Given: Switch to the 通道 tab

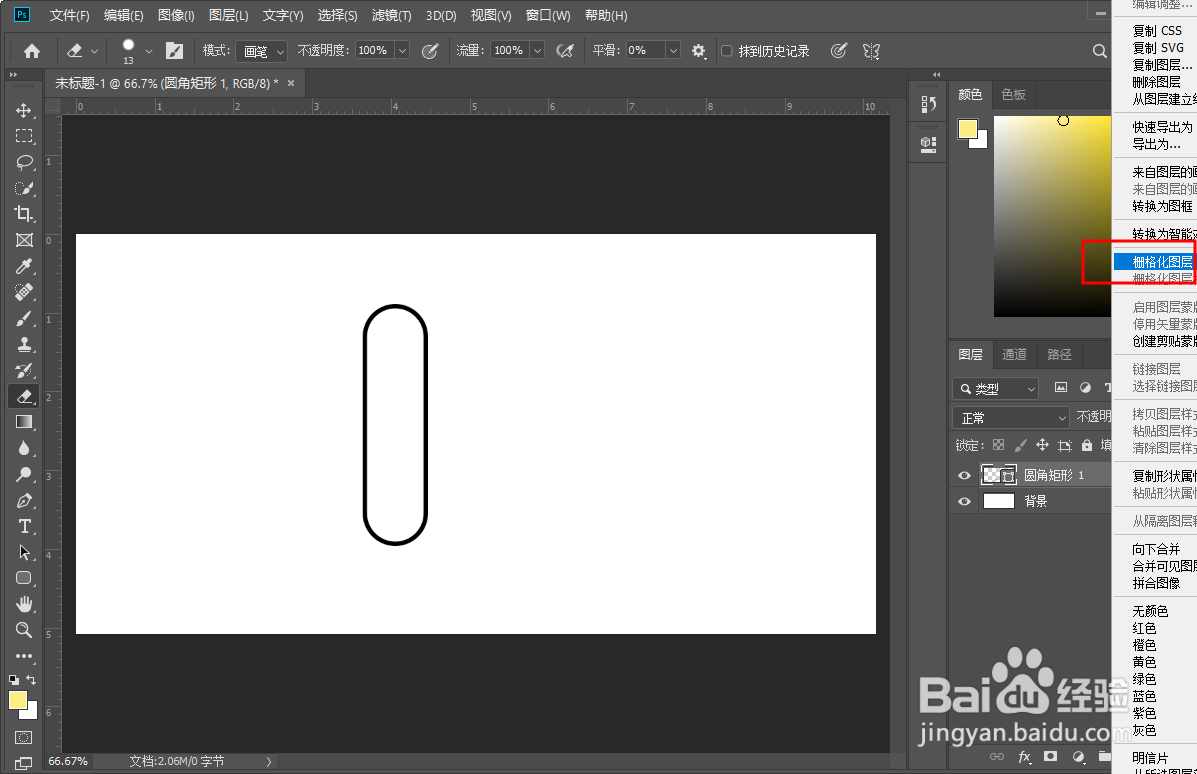Looking at the screenshot, I should pyautogui.click(x=1014, y=354).
